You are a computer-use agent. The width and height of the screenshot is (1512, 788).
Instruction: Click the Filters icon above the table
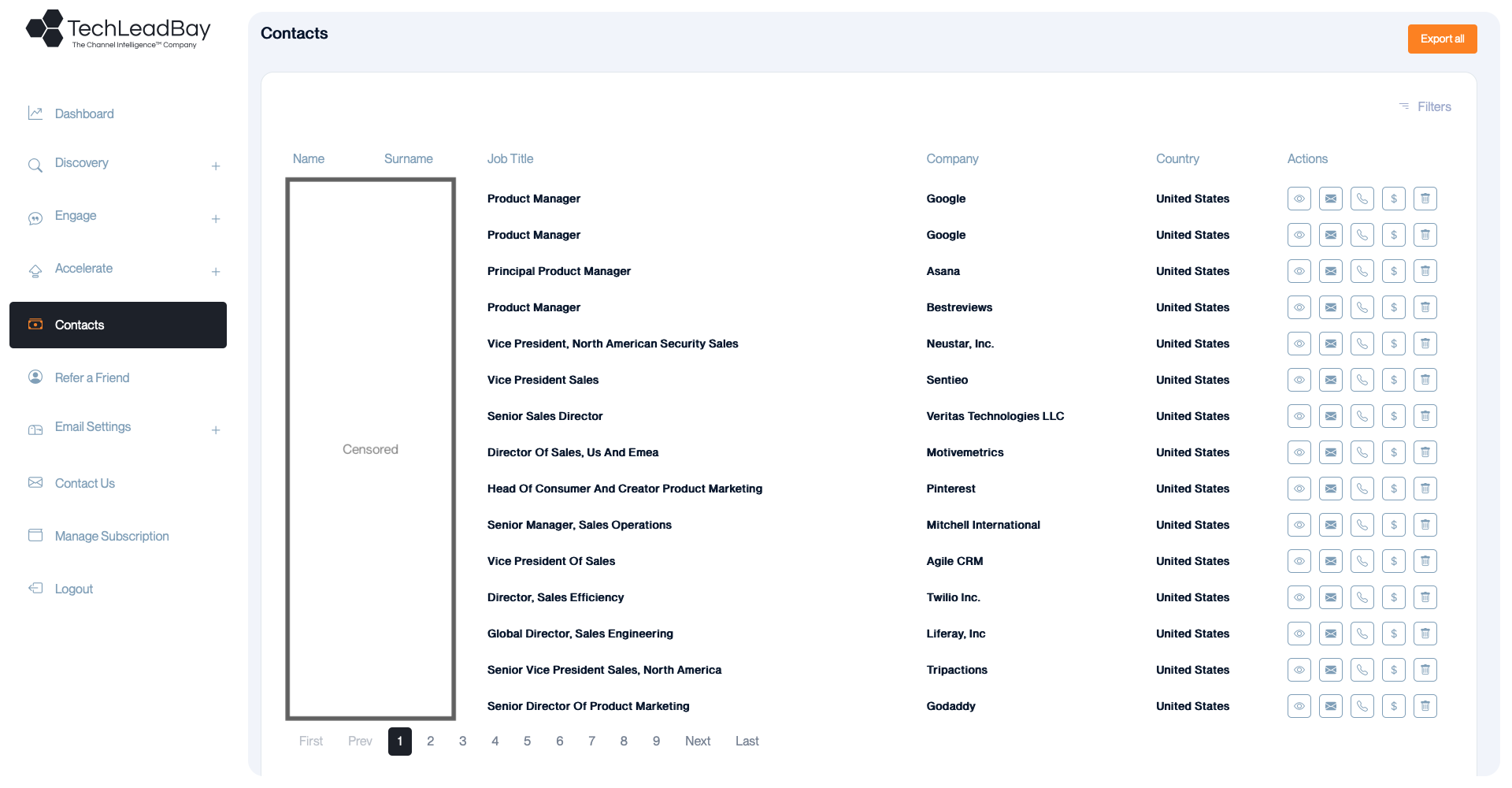(1404, 106)
